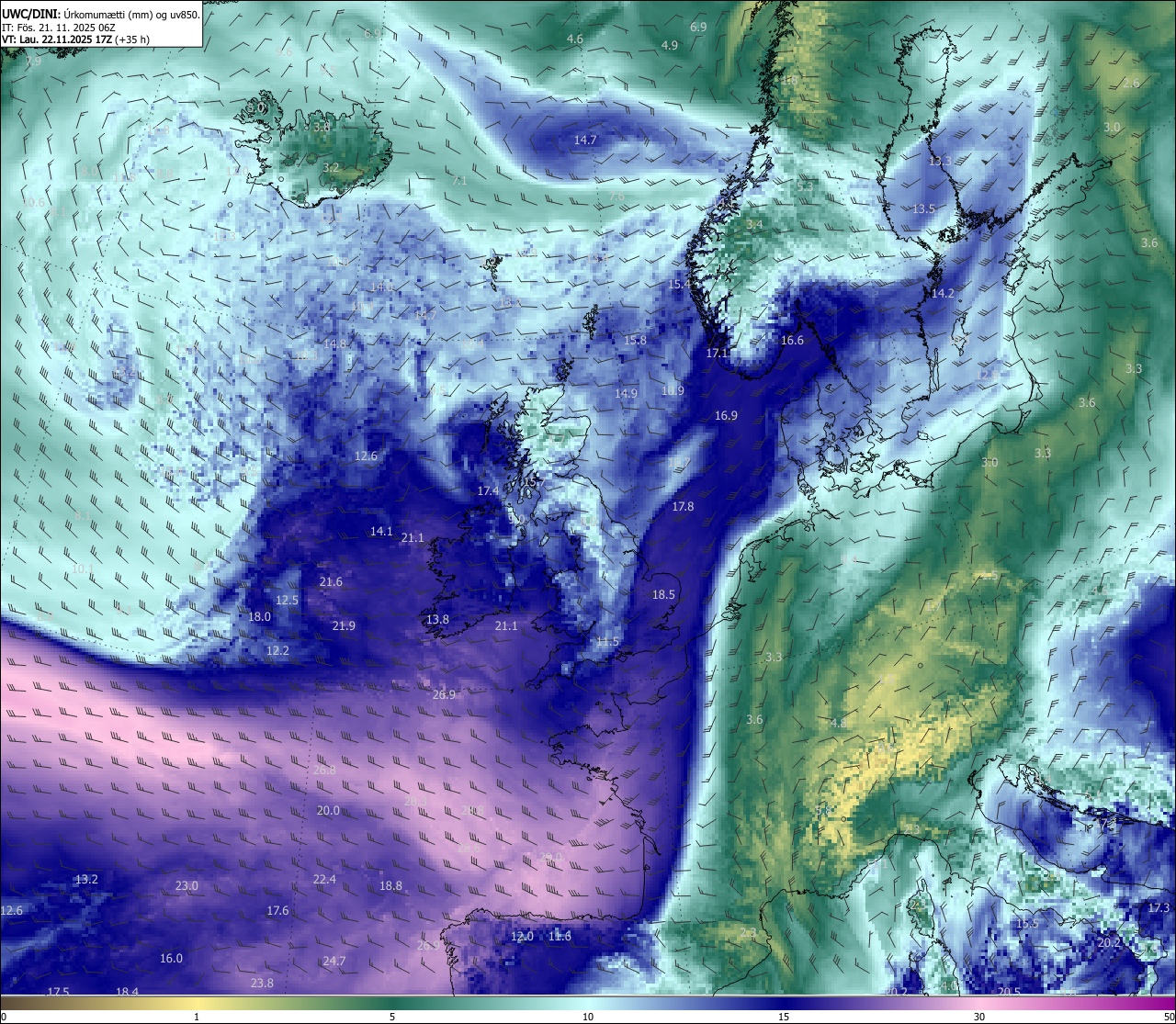This screenshot has height=1024, width=1176.
Task: Click the map value '16.6'
Action: coord(792,341)
